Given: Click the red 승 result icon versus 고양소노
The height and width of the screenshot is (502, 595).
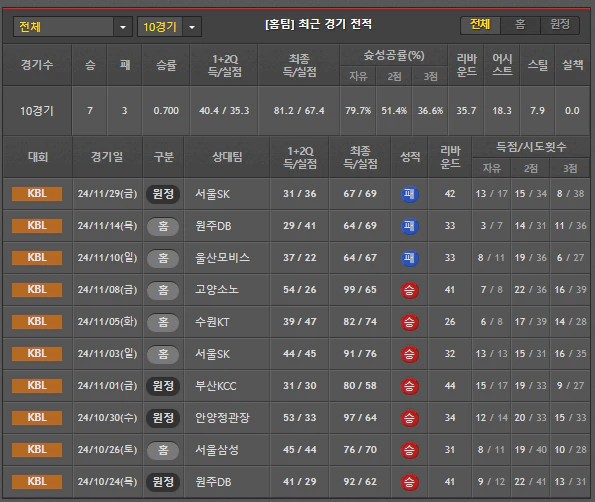Looking at the screenshot, I should [x=409, y=290].
